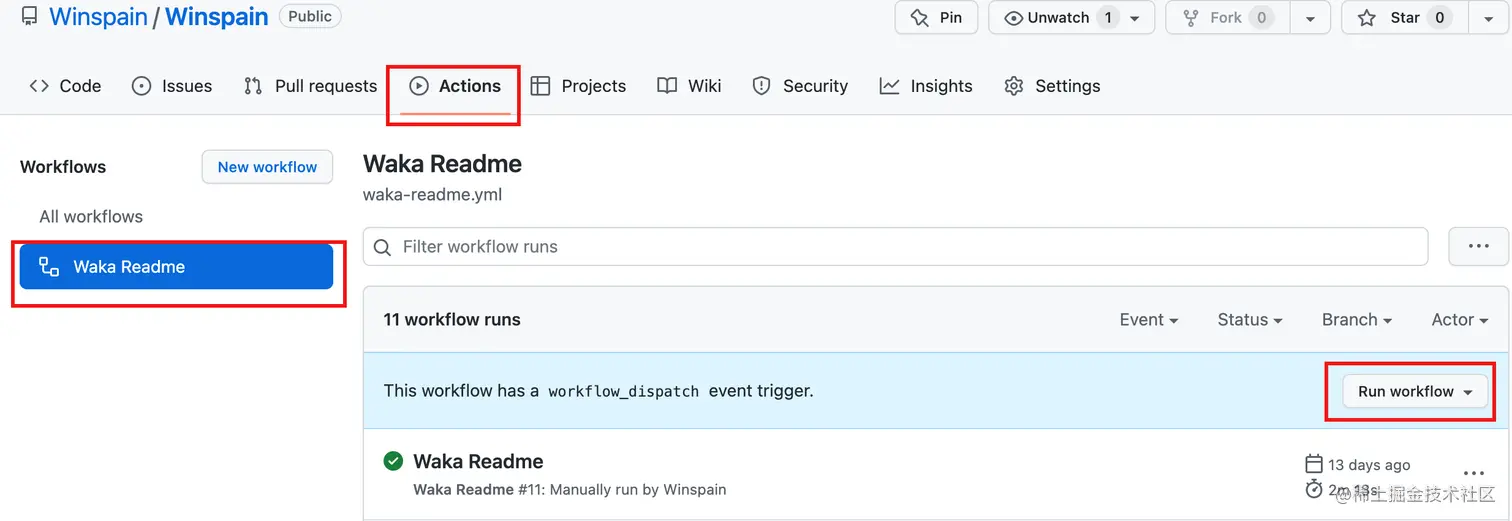Open workflow options three-dot menu
The height and width of the screenshot is (521, 1512).
point(1478,247)
